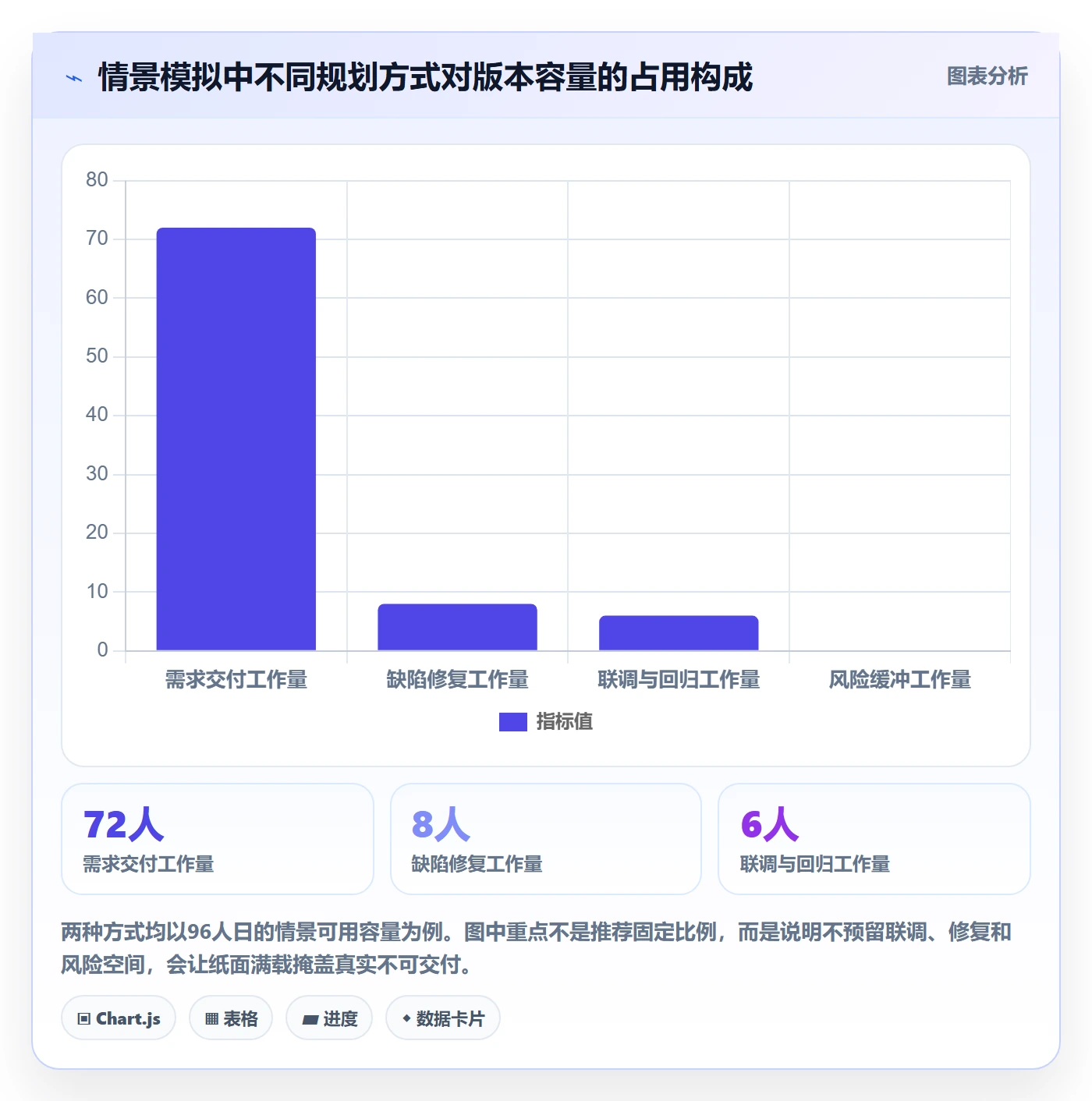1092x1101 pixels.
Task: Select the 表格 tag chip
Action: pos(231,1018)
